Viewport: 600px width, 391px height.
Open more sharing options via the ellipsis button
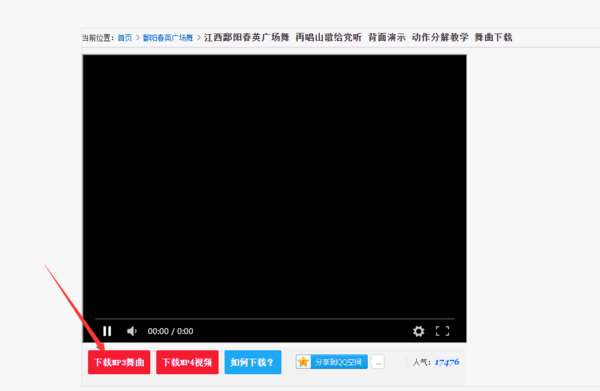tap(378, 362)
